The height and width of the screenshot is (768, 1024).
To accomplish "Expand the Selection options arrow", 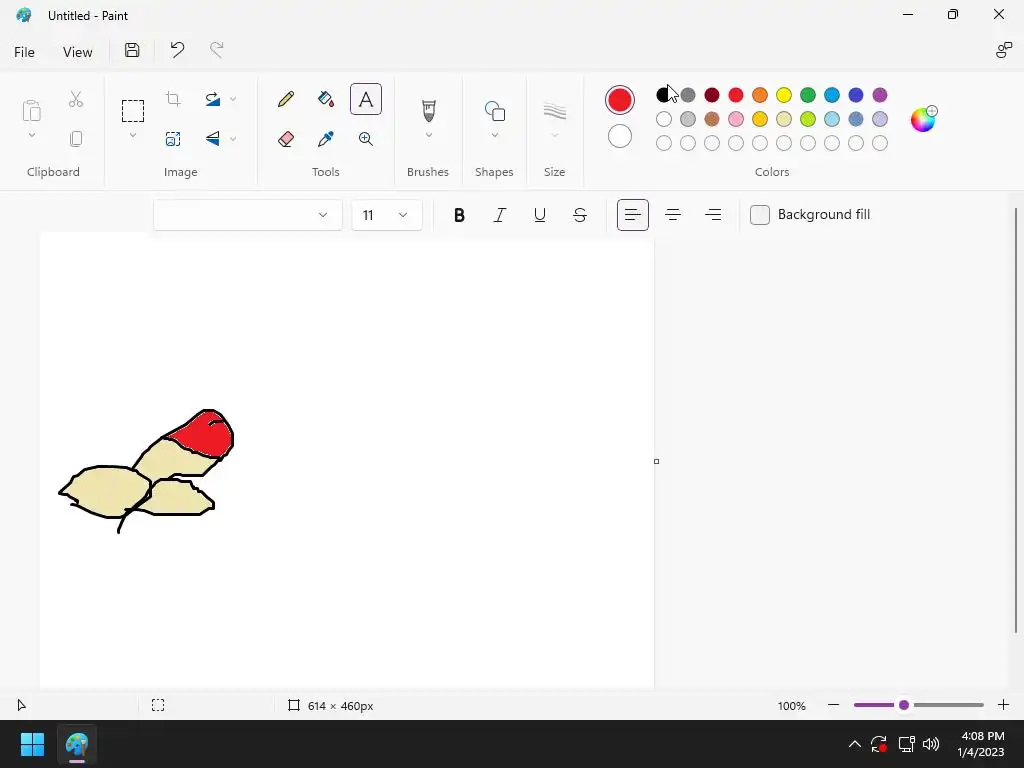I will click(133, 135).
